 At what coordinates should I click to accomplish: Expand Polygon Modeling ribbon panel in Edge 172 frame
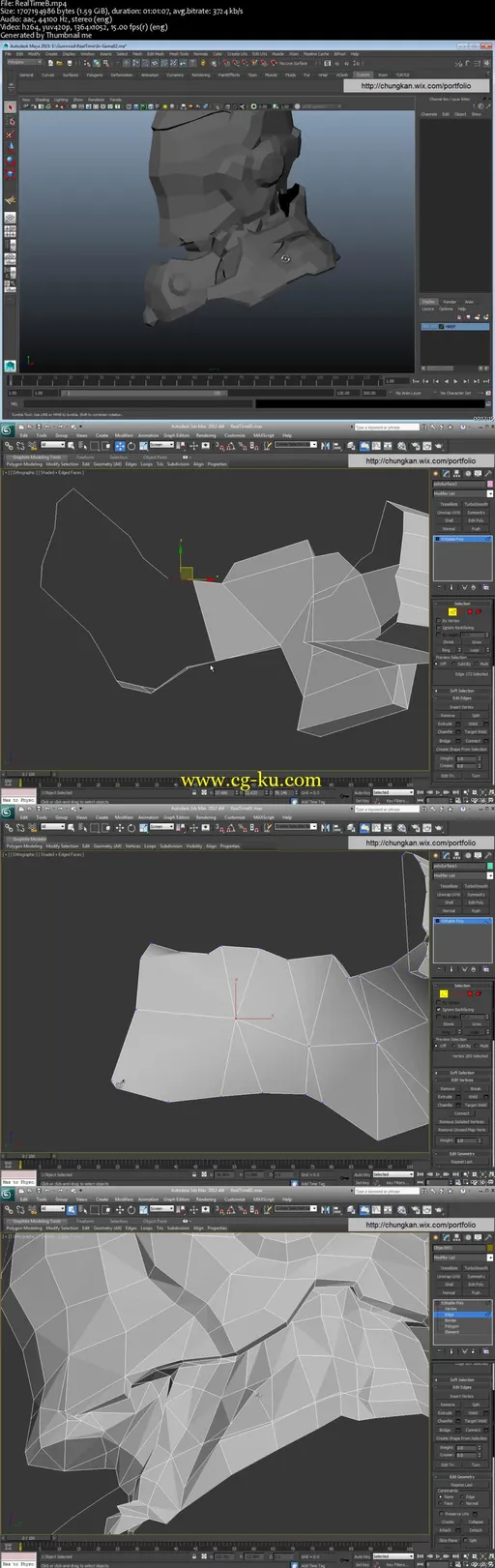(24, 464)
